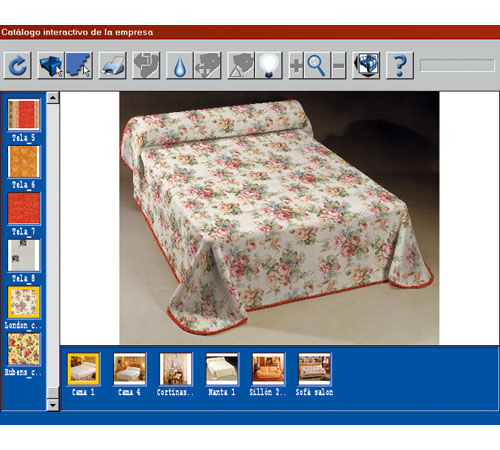Click the magnifying glass zoom icon
Image resolution: width=500 pixels, height=450 pixels.
pyautogui.click(x=317, y=65)
